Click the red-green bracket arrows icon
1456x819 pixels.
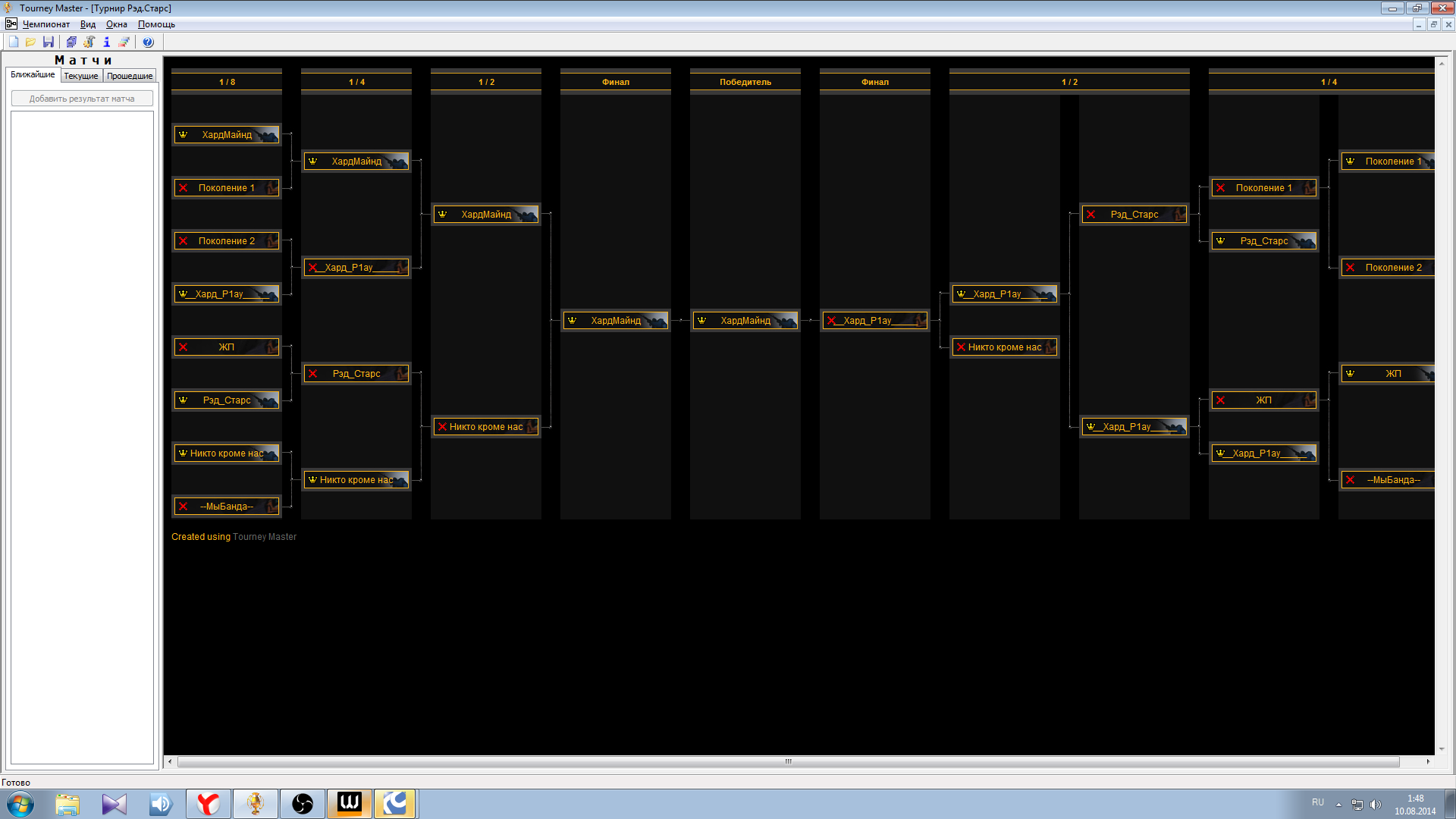(x=124, y=42)
